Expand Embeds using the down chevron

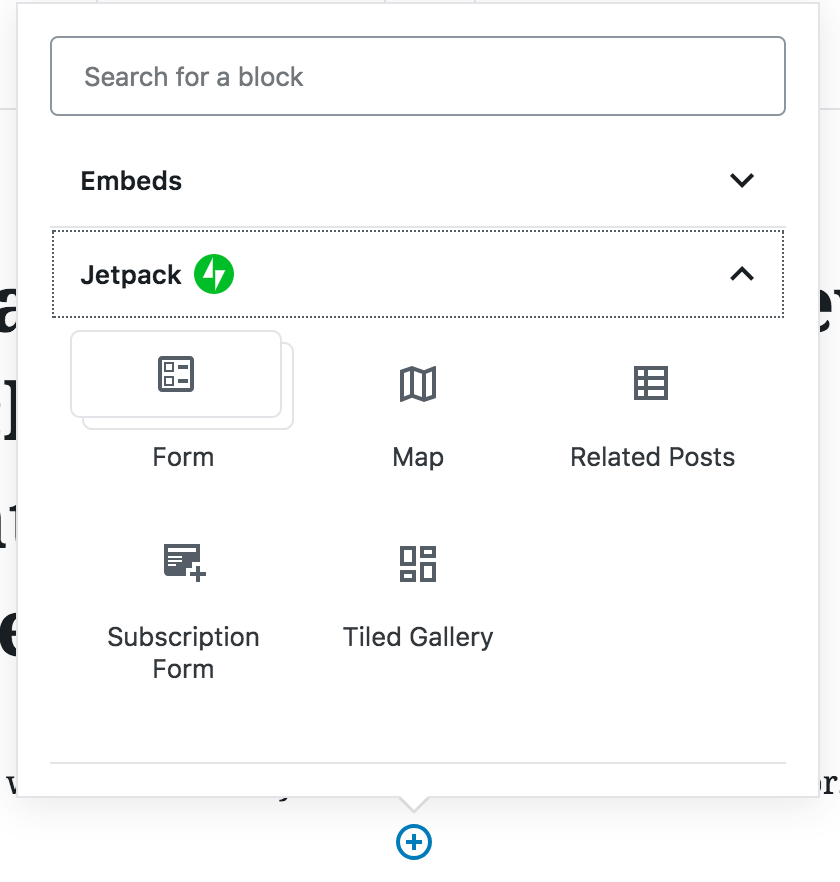[x=742, y=181]
